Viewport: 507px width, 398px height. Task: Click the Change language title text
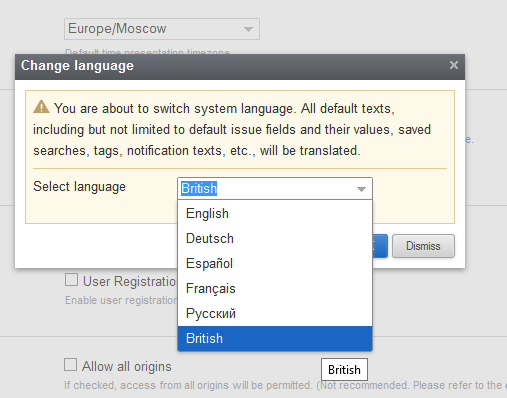point(77,65)
